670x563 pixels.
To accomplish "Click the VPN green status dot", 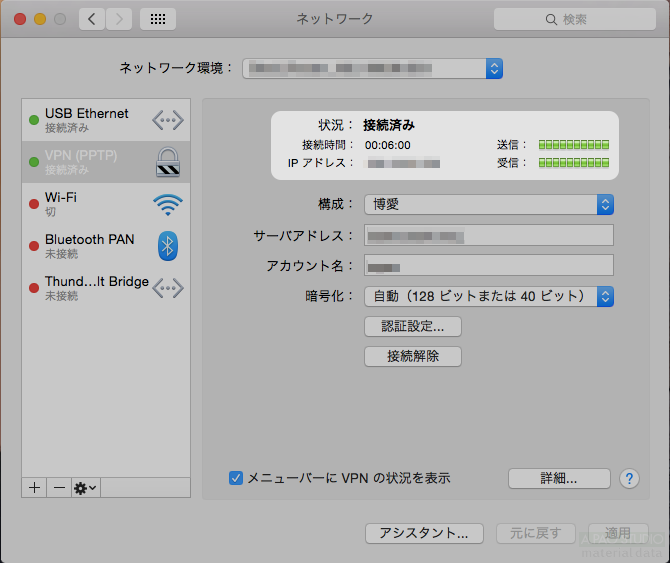I will (34, 162).
